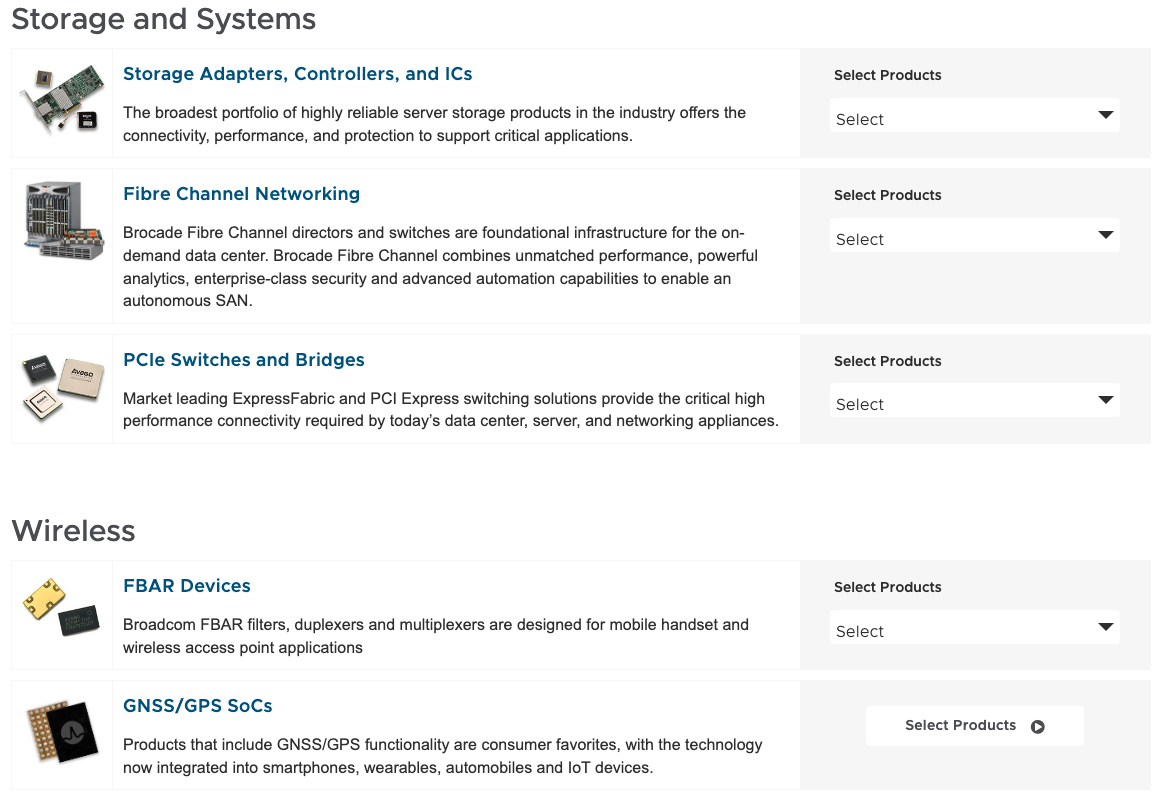The height and width of the screenshot is (798, 1161).
Task: Click description starting 'Brocade Fibre Channel directors'
Action: (x=441, y=266)
